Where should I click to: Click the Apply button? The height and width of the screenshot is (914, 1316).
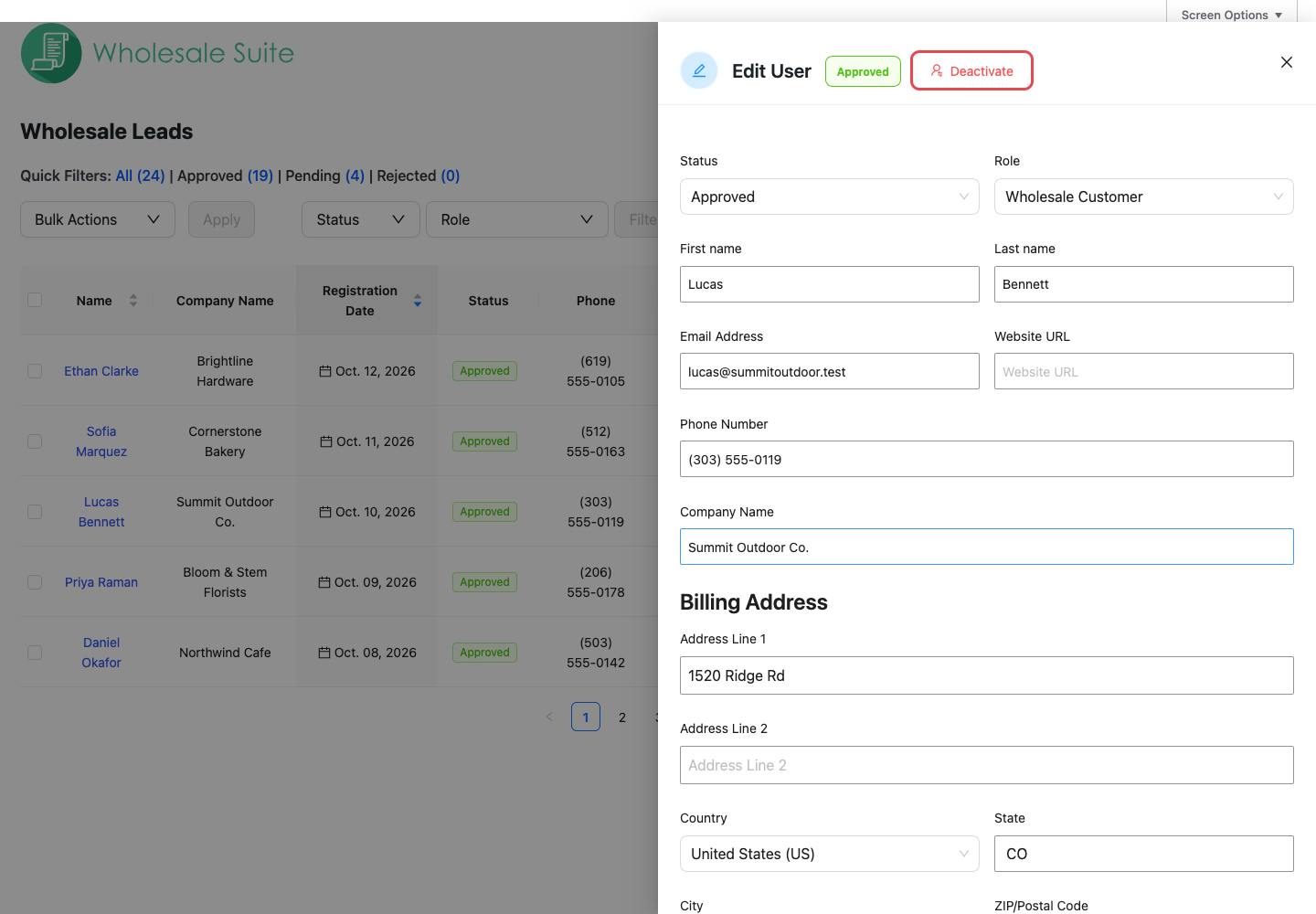221,219
